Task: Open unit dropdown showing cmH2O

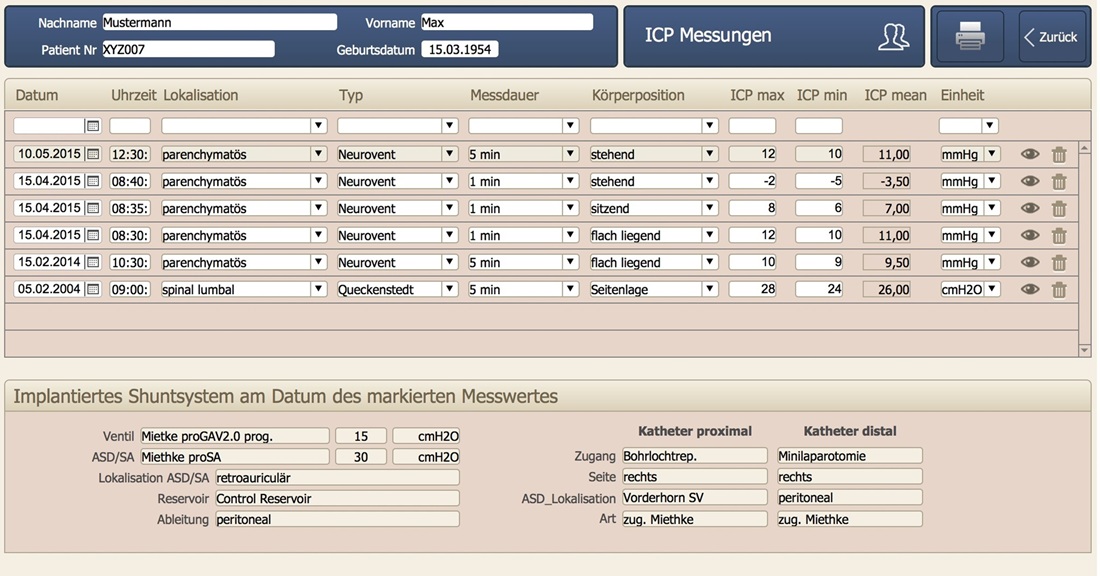Action: (991, 289)
